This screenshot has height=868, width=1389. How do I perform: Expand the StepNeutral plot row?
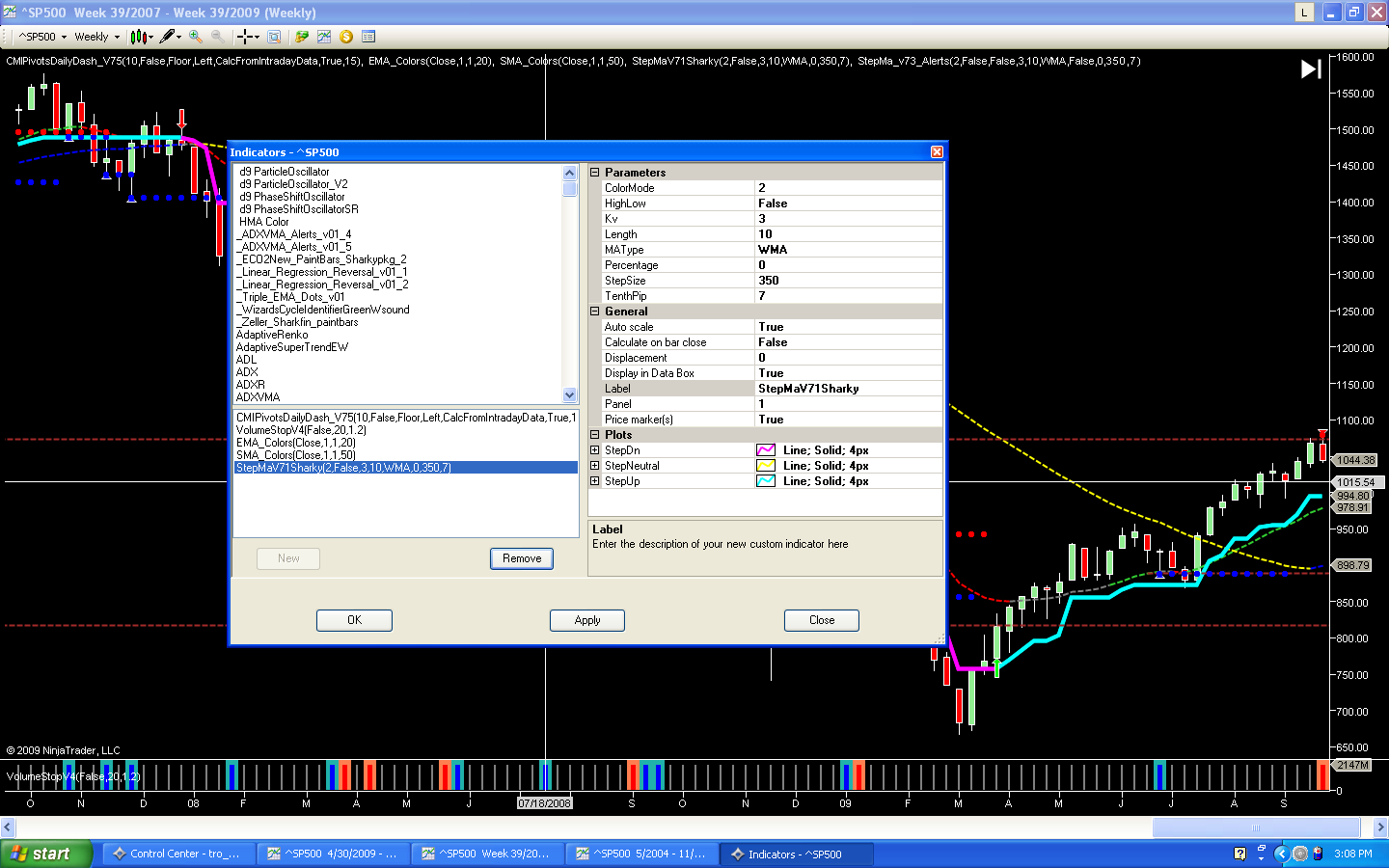(x=595, y=466)
